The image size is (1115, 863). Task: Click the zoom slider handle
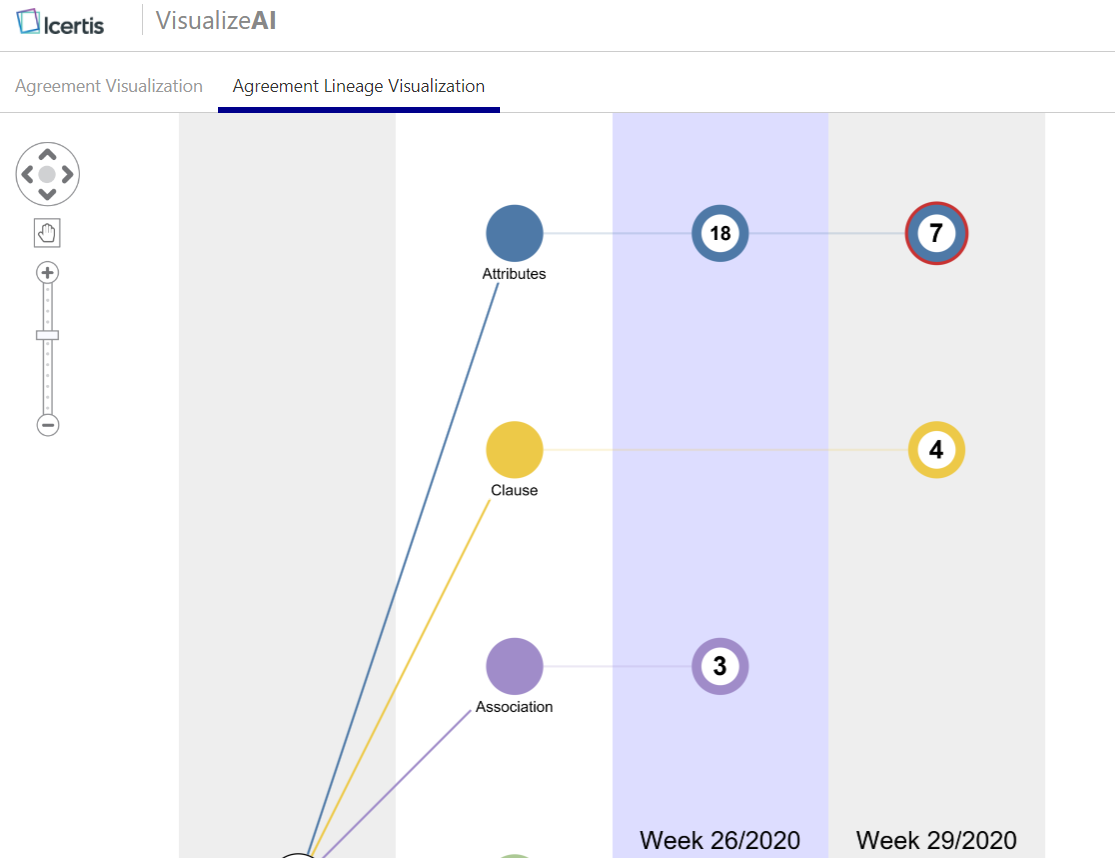pyautogui.click(x=47, y=335)
